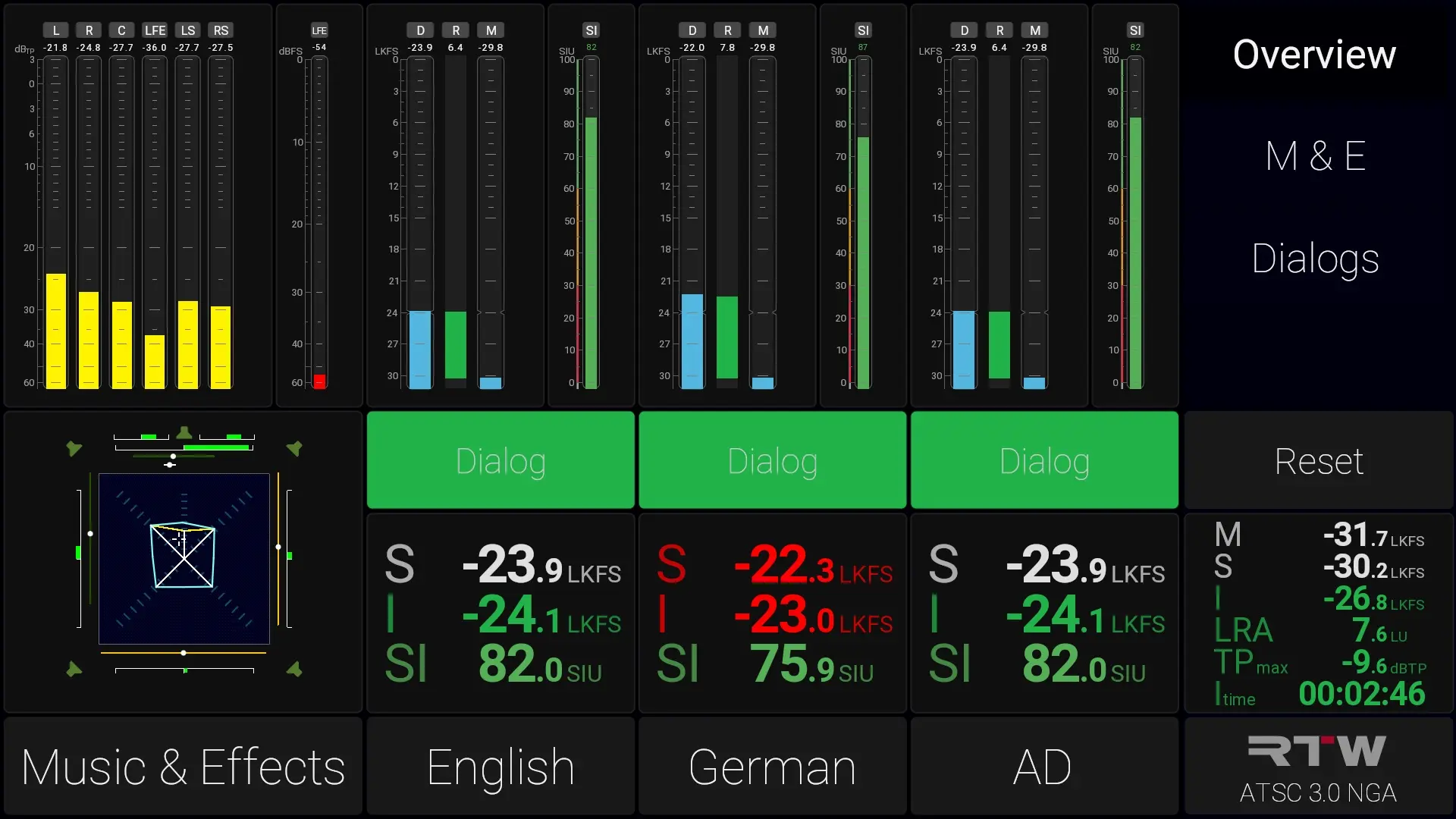The image size is (1456, 819).
Task: Select the English stream button
Action: click(x=500, y=767)
